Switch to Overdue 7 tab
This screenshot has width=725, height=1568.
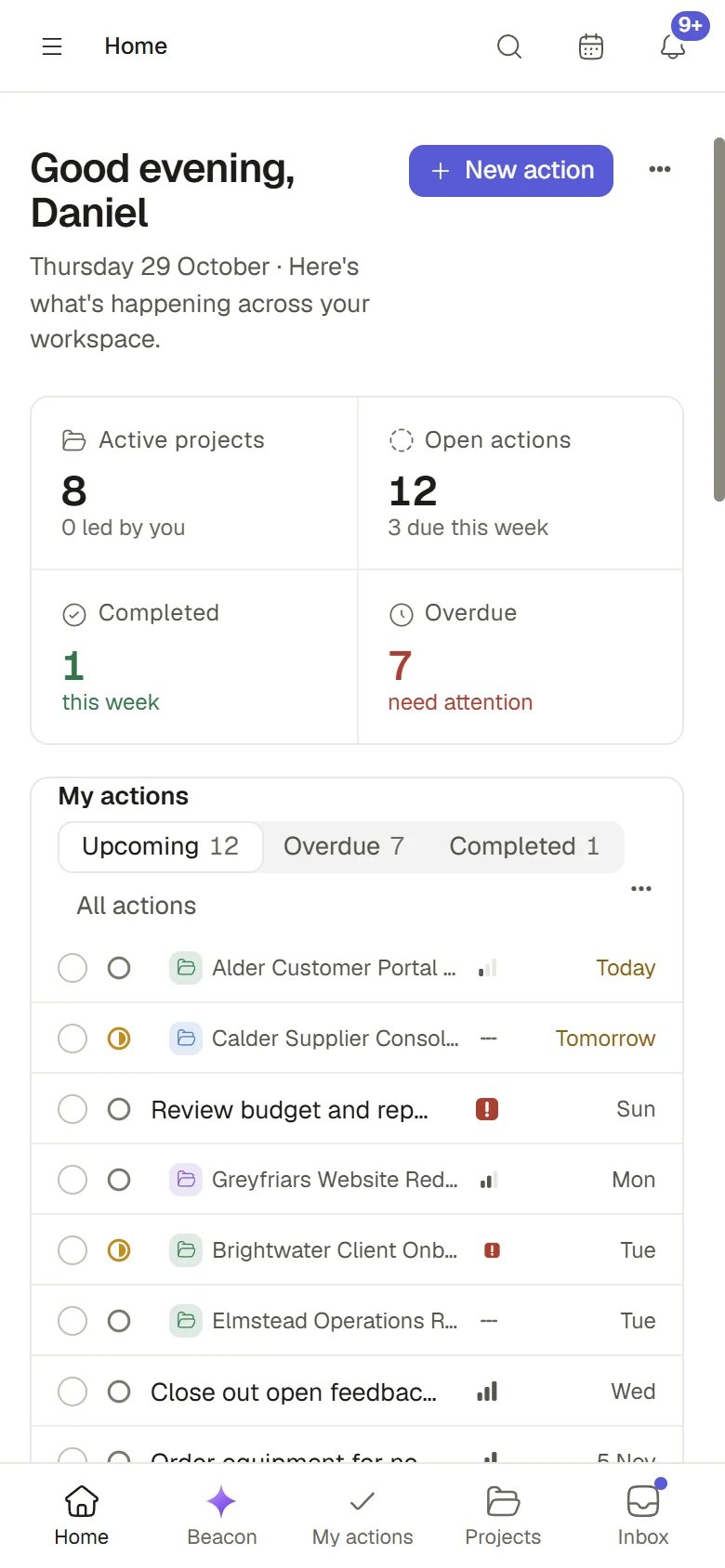click(344, 846)
